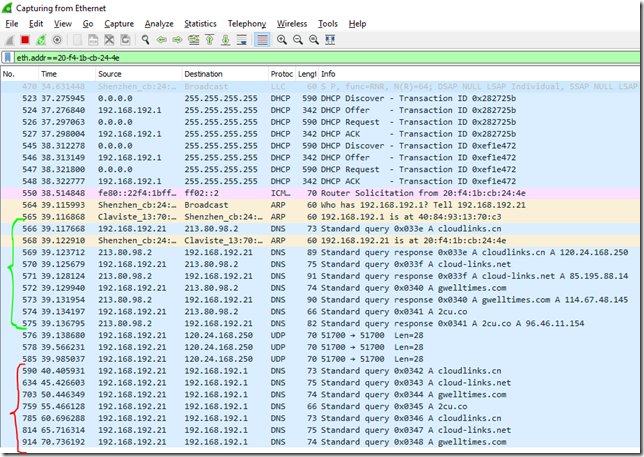The width and height of the screenshot is (644, 457).
Task: Open the Analyze menu
Action: pyautogui.click(x=159, y=24)
